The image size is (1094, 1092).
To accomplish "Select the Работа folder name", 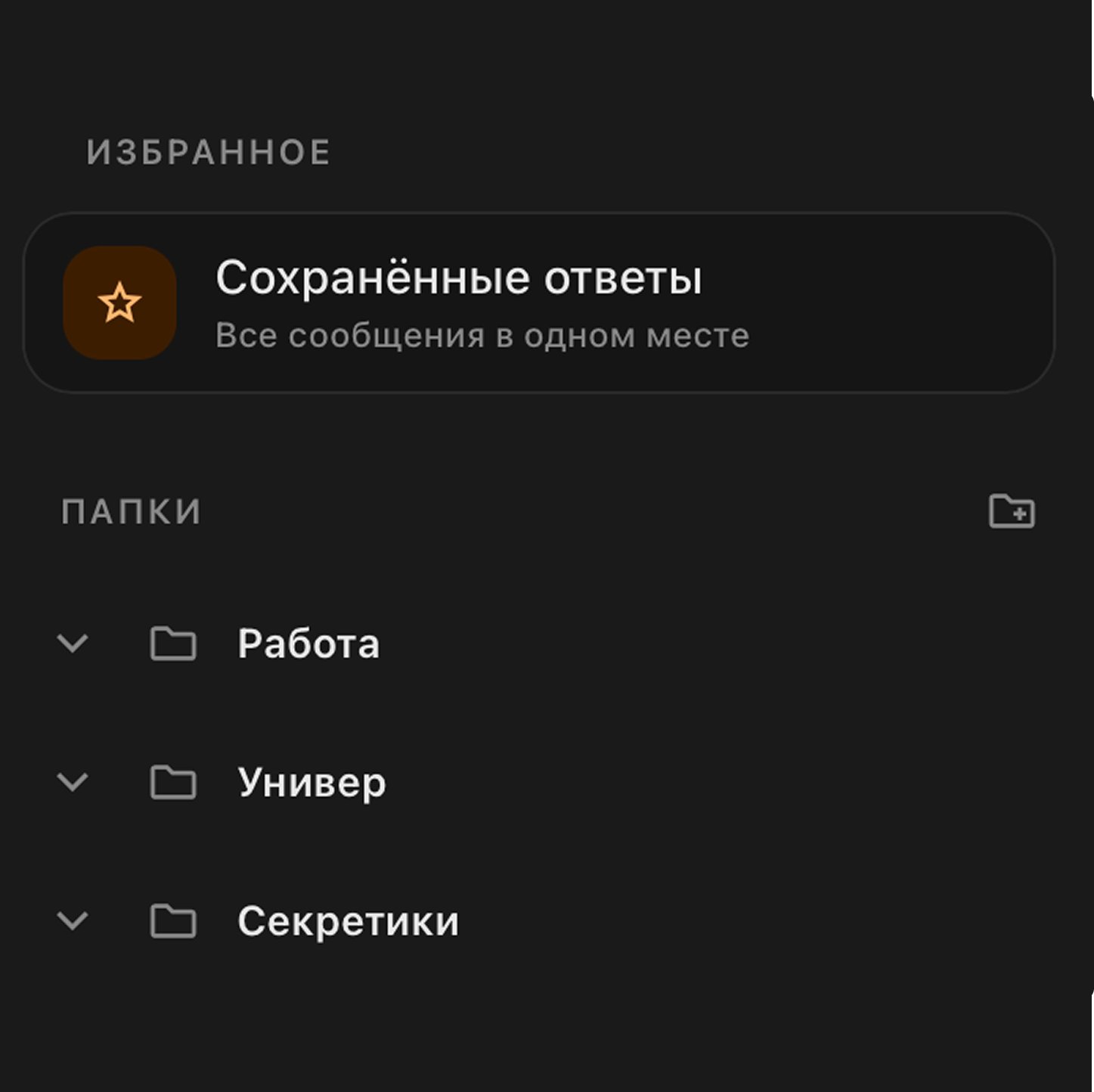I will [x=310, y=644].
